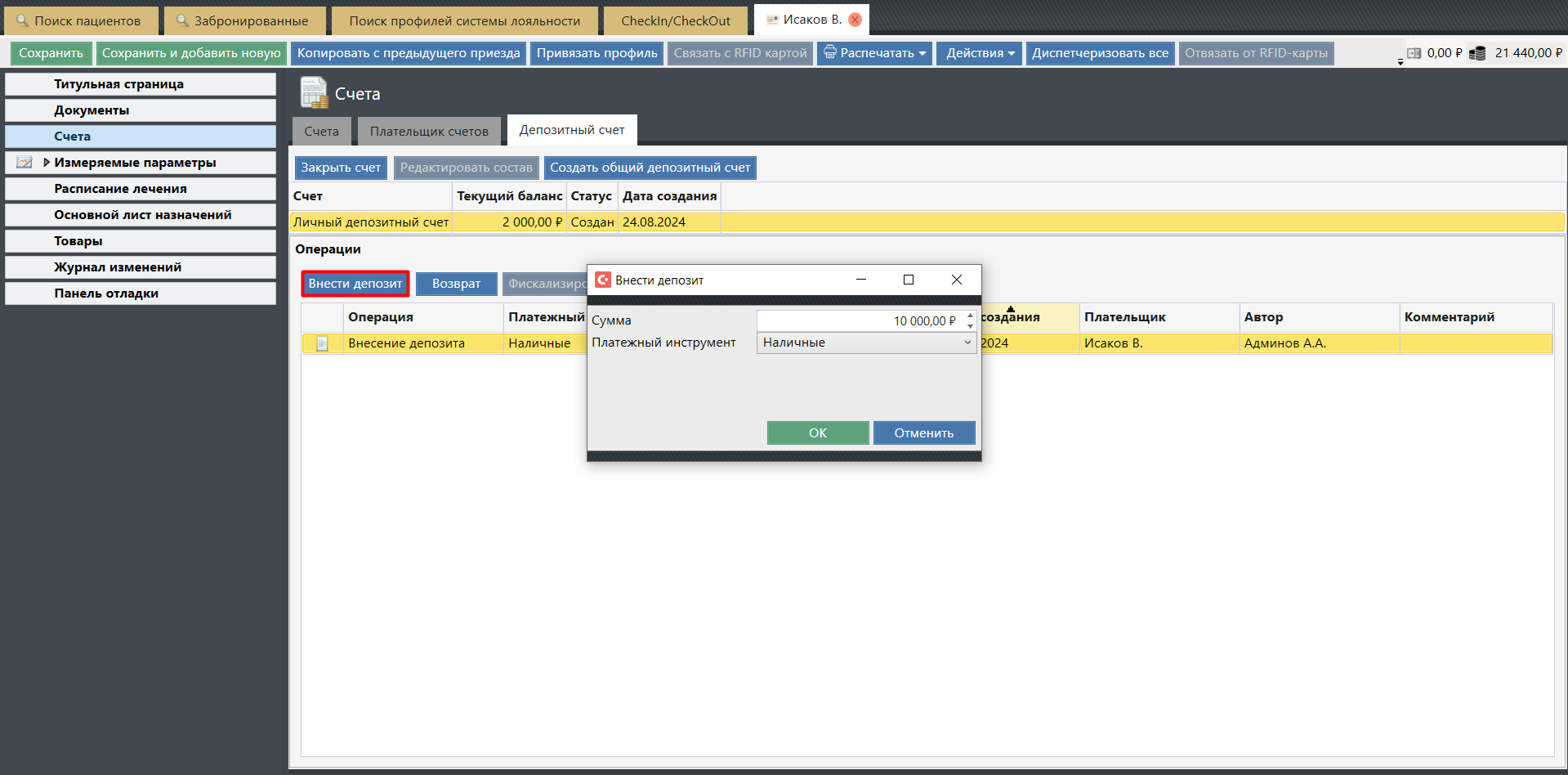The width and height of the screenshot is (1568, 775).
Task: Click the toolbar overflow arrow icon
Action: click(x=1400, y=62)
